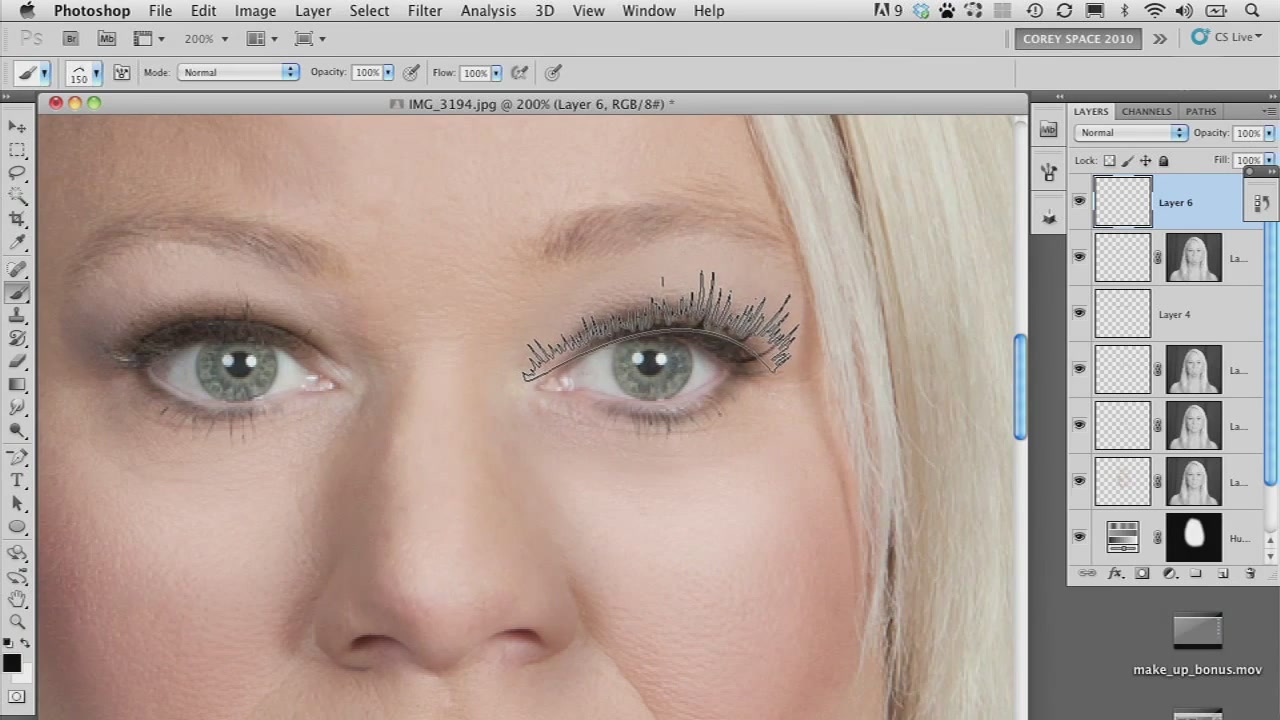Delete layer with trash icon
1280x720 pixels.
pyautogui.click(x=1250, y=573)
